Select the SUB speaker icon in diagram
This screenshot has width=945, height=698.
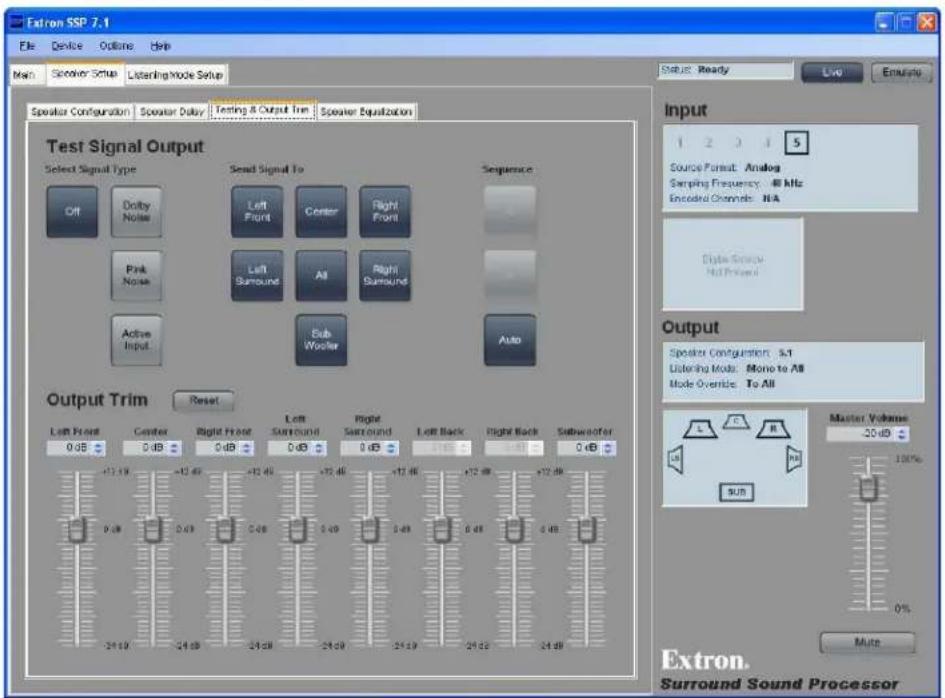[736, 492]
